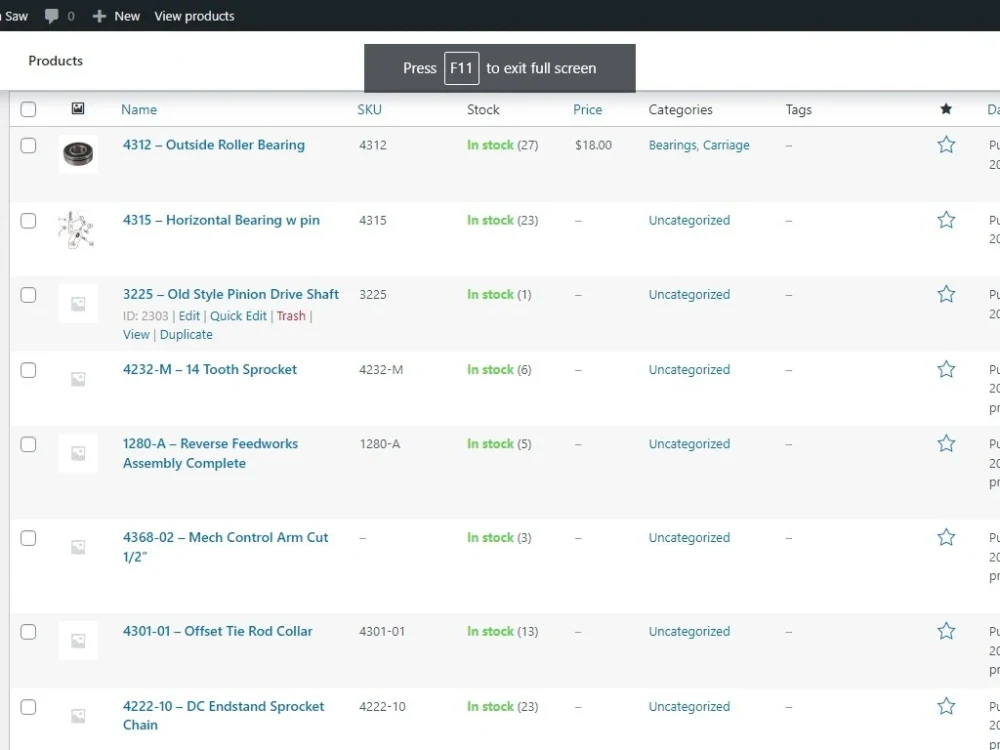
Task: Open 3225 – Old Style Pinion Drive Shaft
Action: point(231,294)
